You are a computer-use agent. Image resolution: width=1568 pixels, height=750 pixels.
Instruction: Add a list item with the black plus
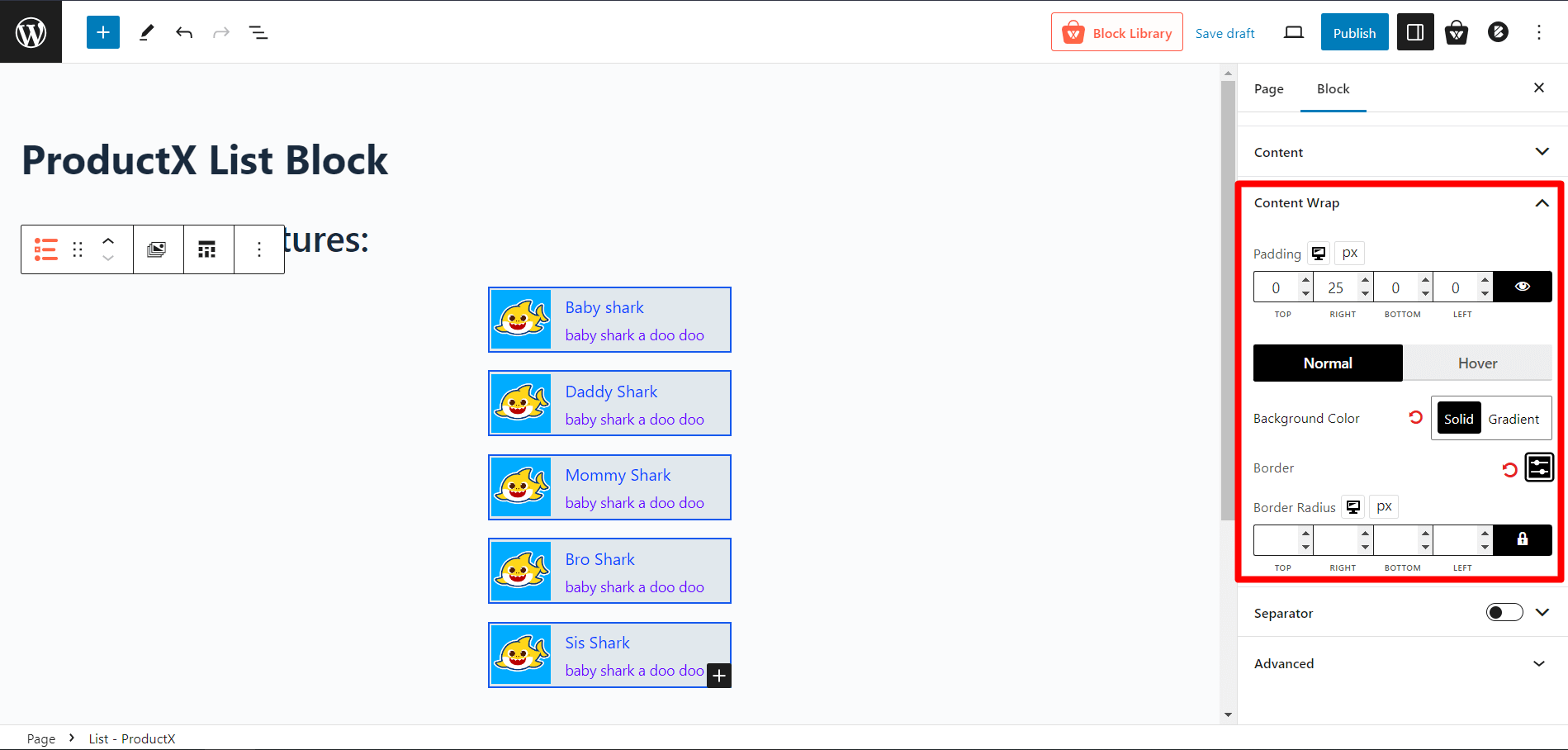pyautogui.click(x=719, y=676)
